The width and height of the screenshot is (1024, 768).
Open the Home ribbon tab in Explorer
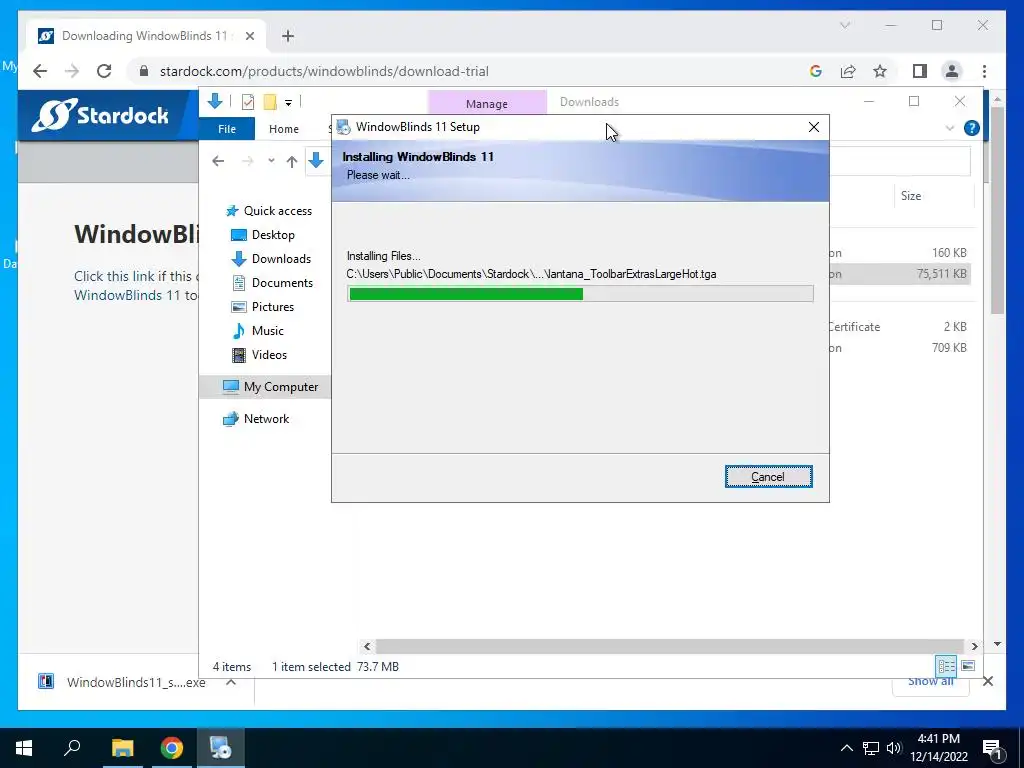click(283, 129)
